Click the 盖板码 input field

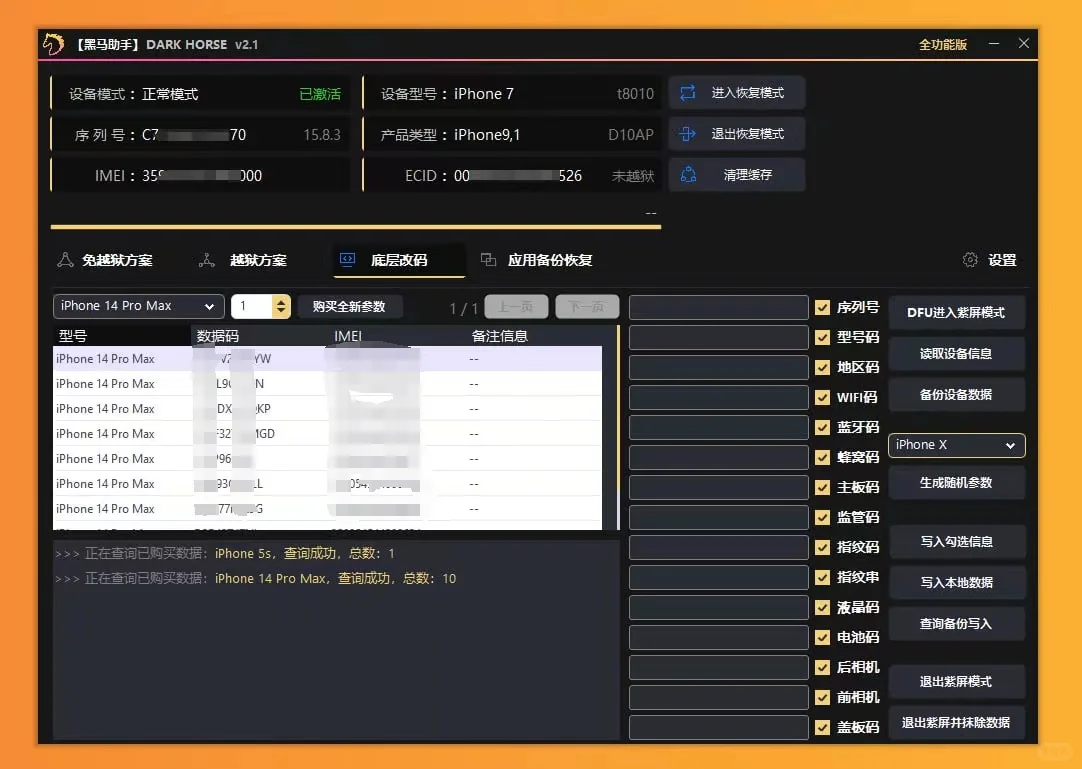(718, 728)
